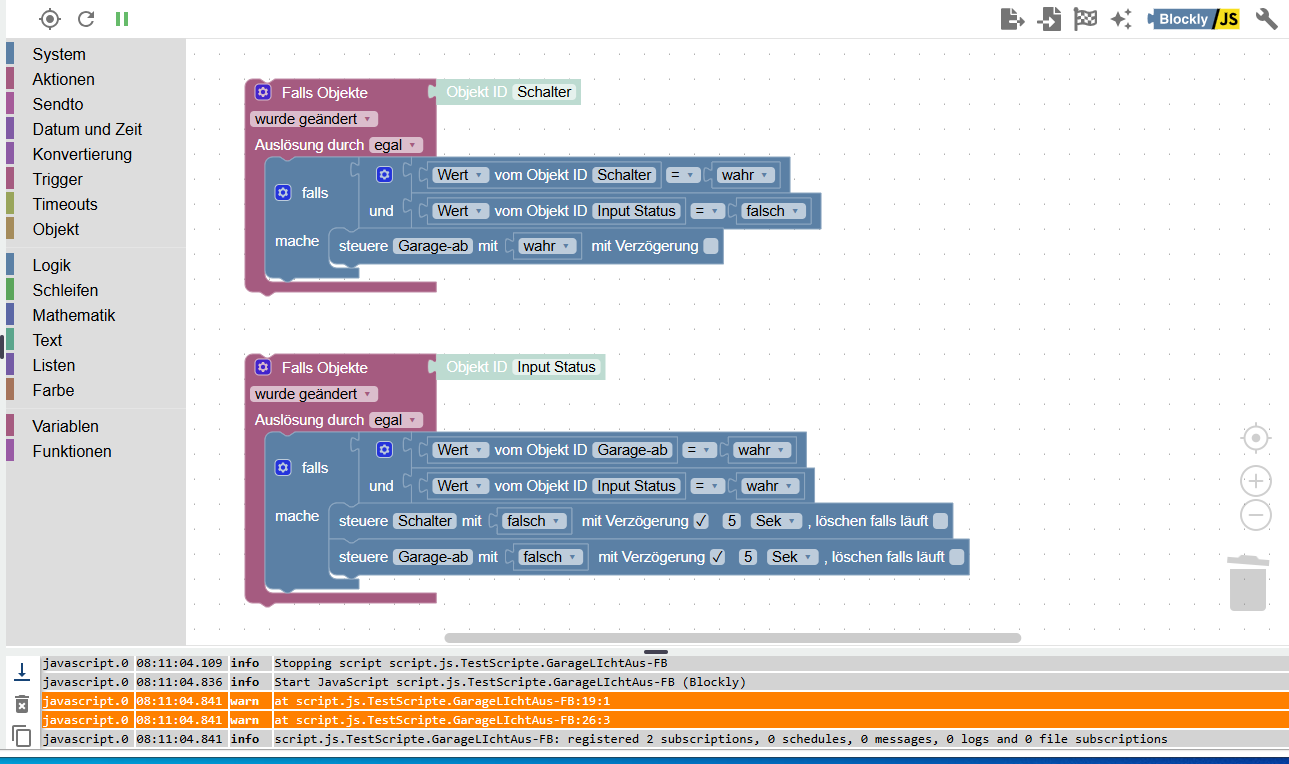
Task: Click warn log line GarageLIchtAus-FB:26:3
Action: pyautogui.click(x=664, y=720)
